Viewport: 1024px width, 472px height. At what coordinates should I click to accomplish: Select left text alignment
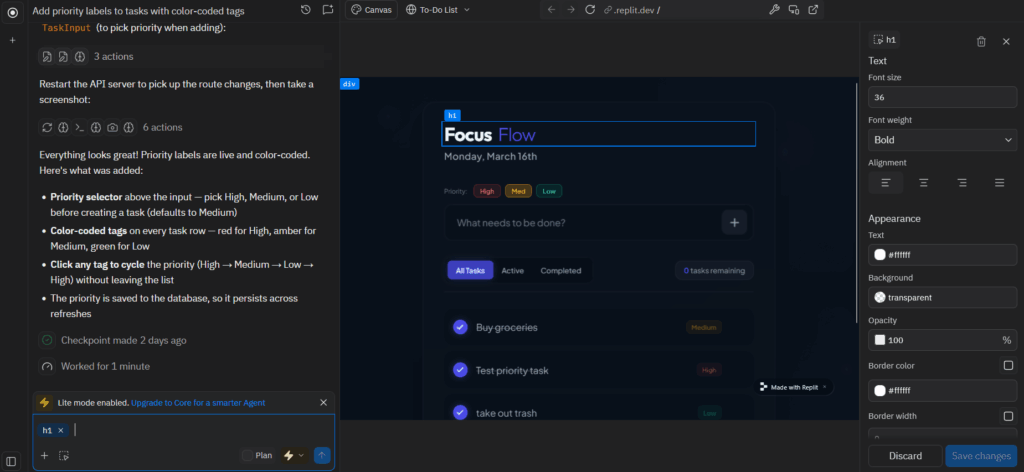coord(886,183)
